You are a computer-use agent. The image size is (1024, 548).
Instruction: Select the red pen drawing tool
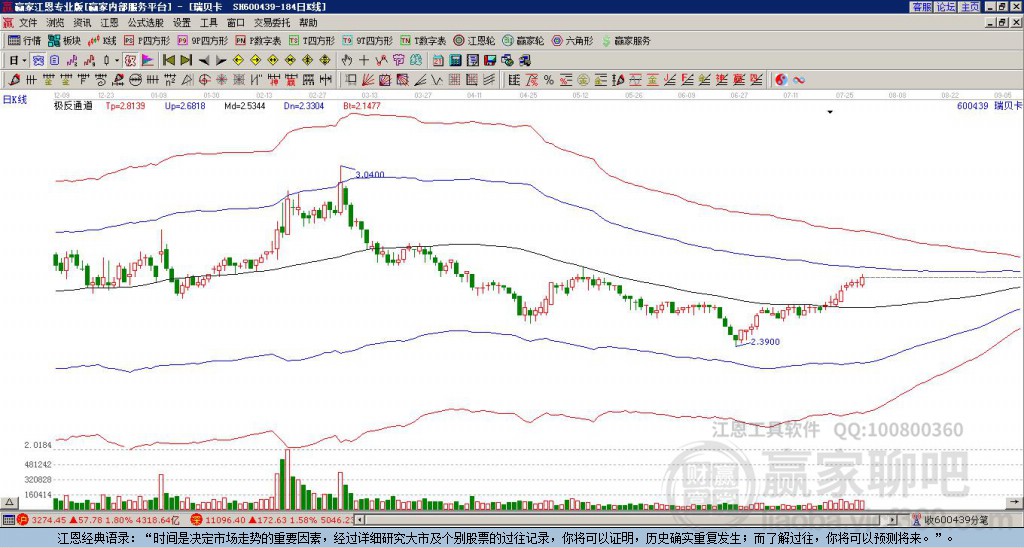point(12,80)
